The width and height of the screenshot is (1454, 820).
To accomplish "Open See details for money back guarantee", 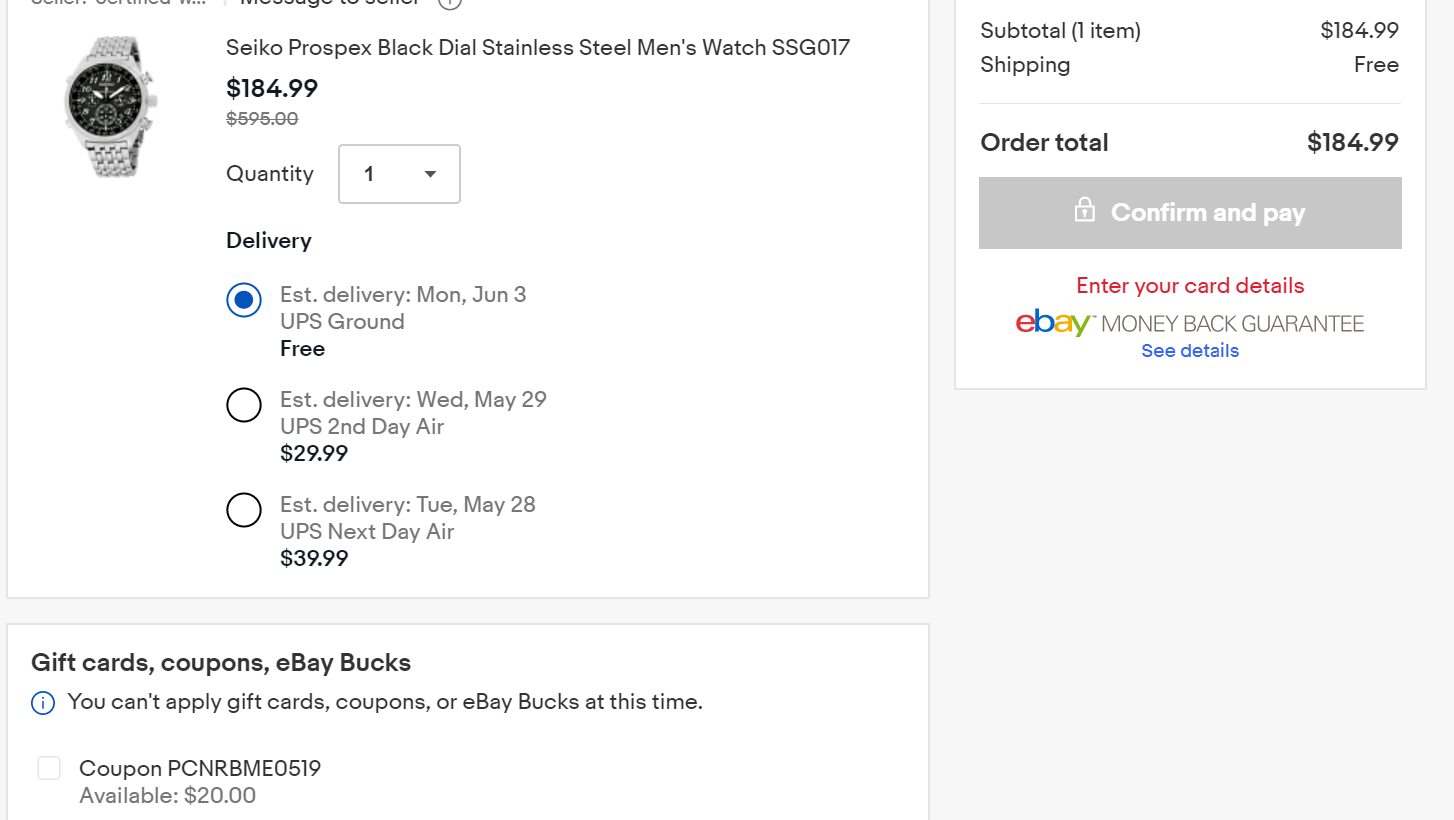I will click(x=1190, y=351).
